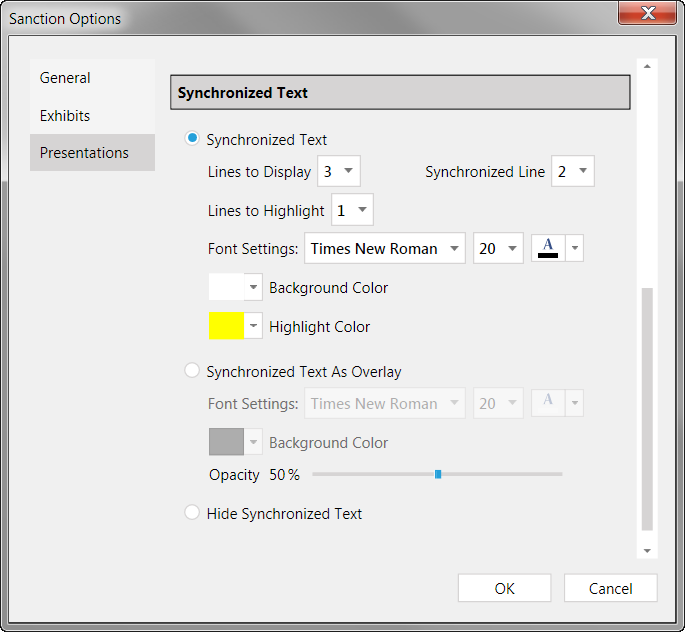
Task: Click the Highlight Color label
Action: pyautogui.click(x=319, y=326)
